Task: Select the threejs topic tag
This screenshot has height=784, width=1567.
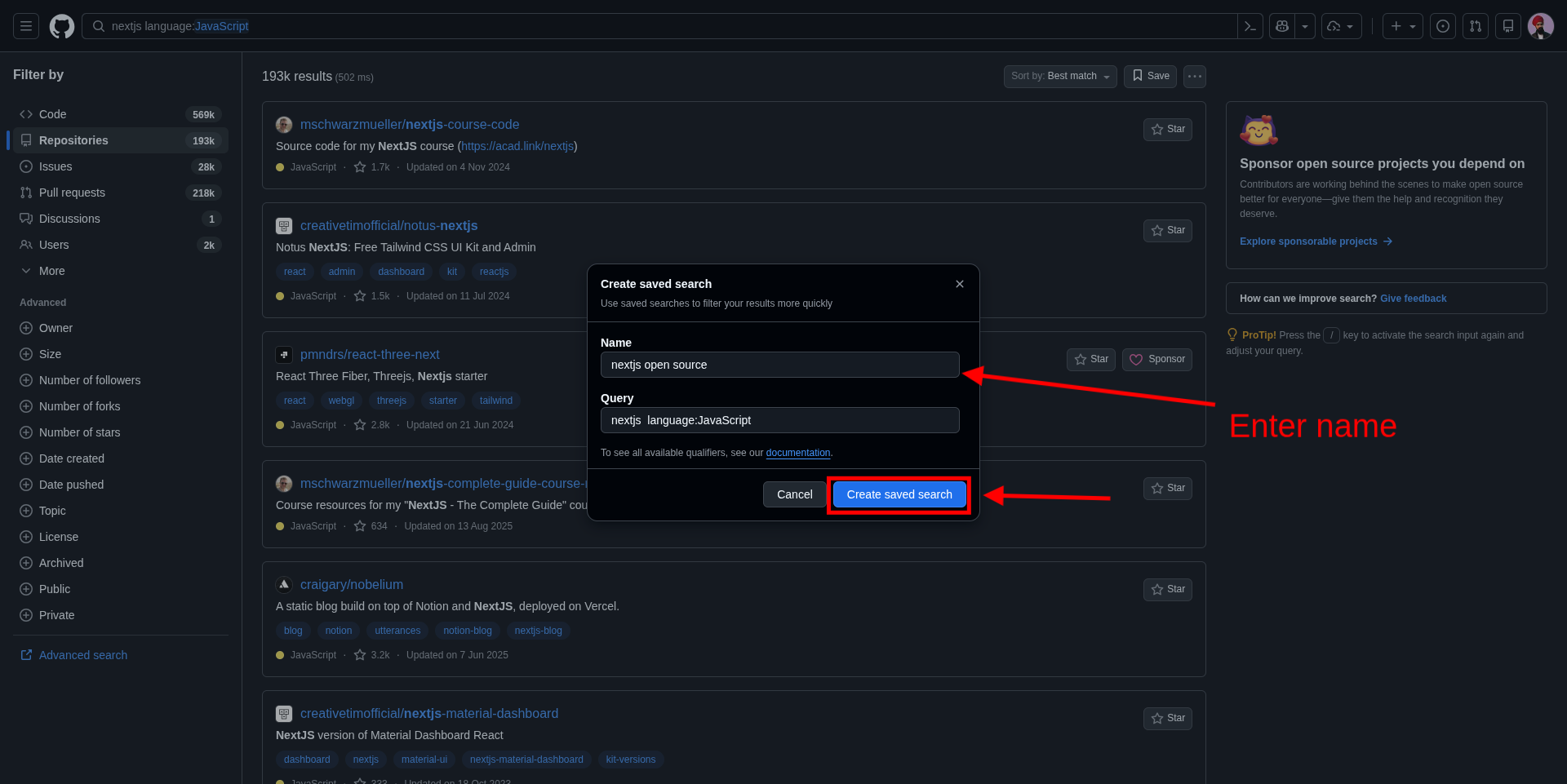Action: click(x=392, y=401)
